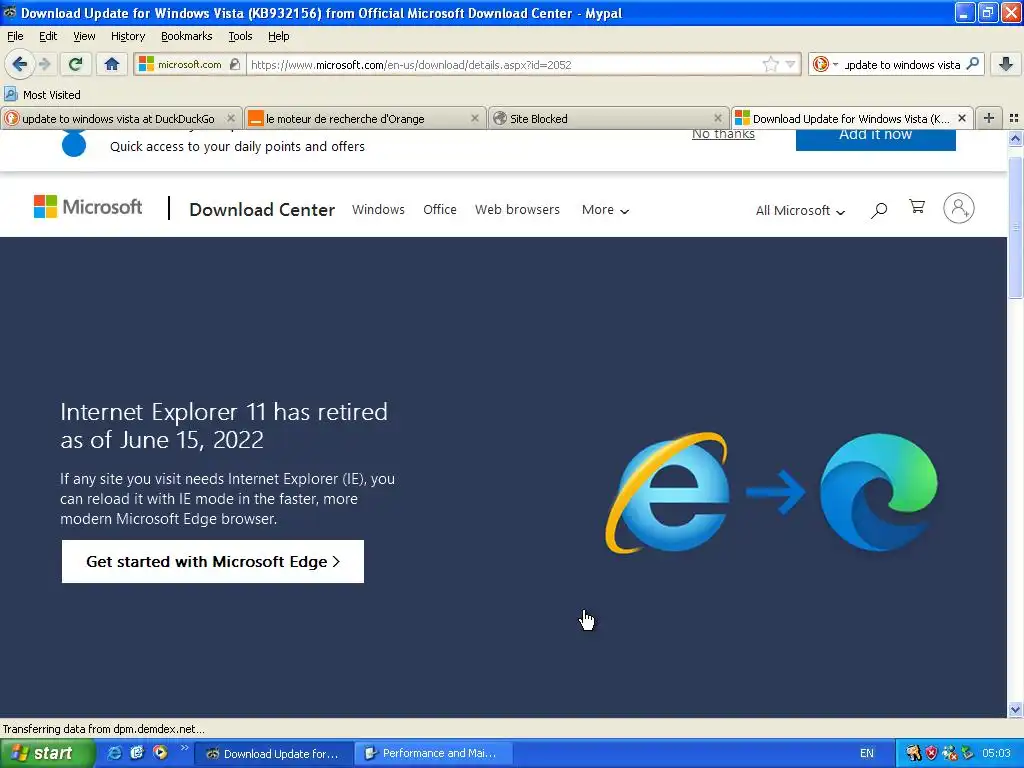Click the vertical scrollbar up arrow
1024x768 pixels.
pos(1015,138)
